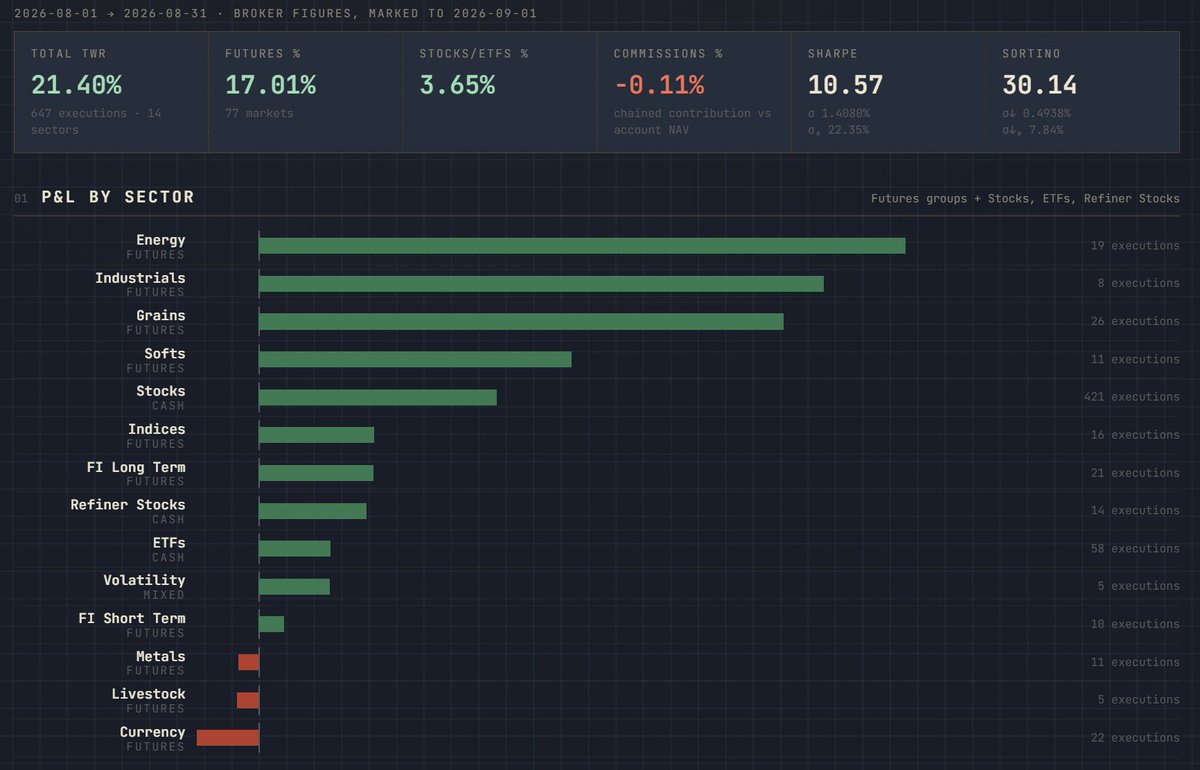Click the Stocks/ETFs % value 3.65%

457,85
